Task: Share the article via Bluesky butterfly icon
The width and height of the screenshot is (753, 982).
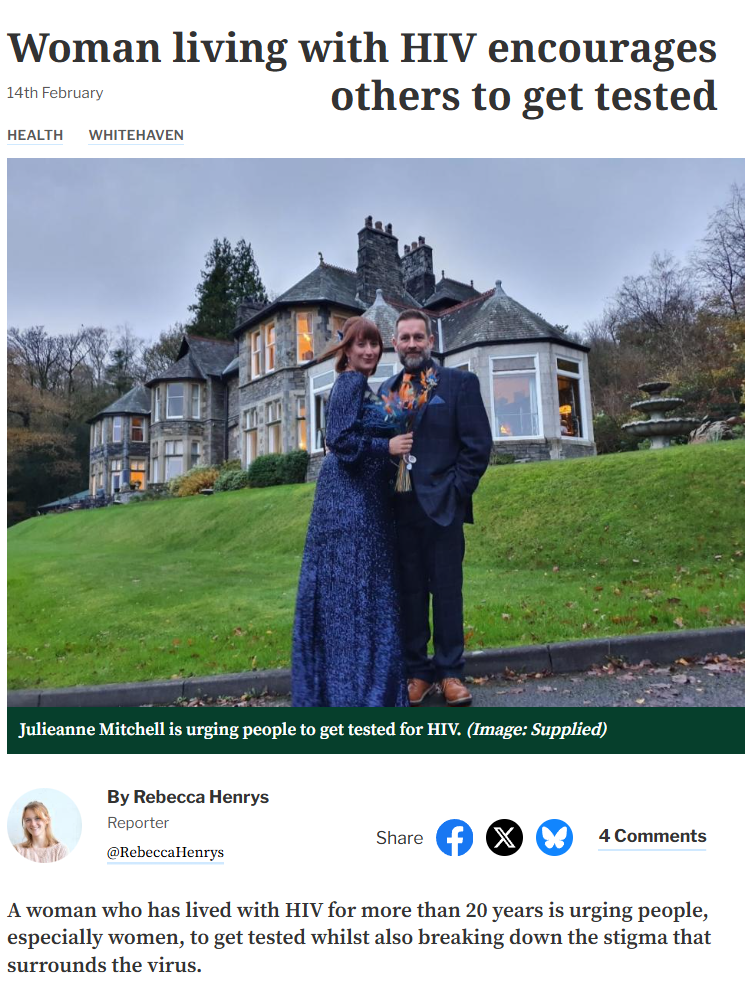Action: click(x=554, y=837)
